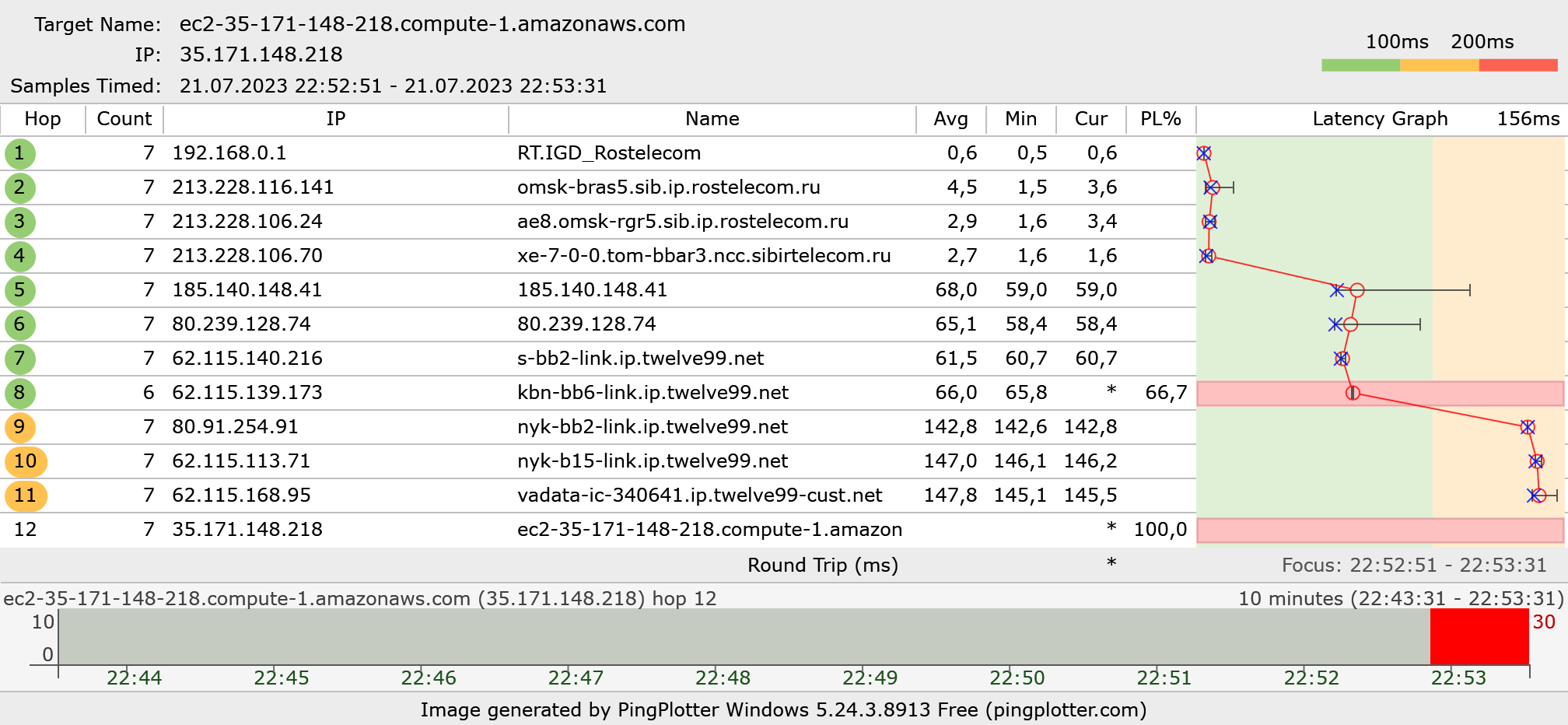Click the IP column header
1568x725 pixels.
pyautogui.click(x=336, y=119)
